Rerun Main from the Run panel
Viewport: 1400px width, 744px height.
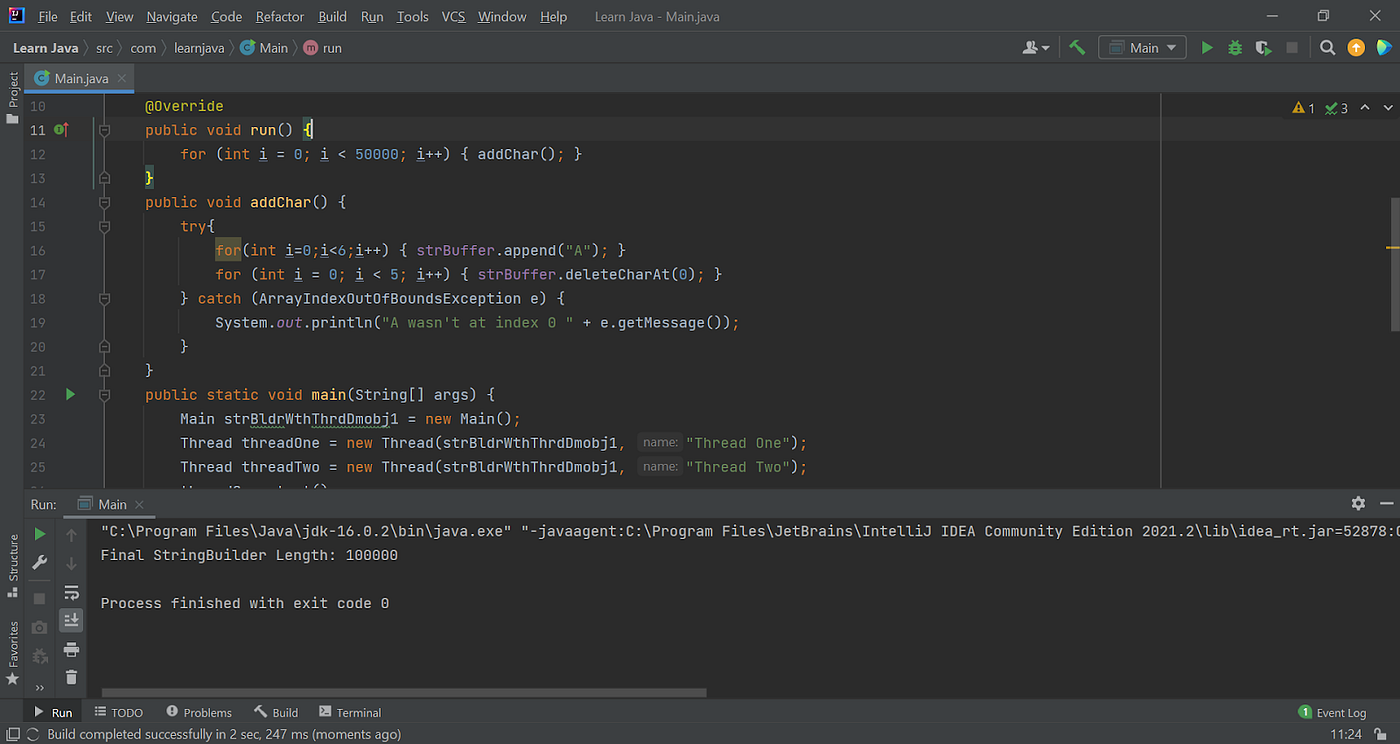(40, 534)
